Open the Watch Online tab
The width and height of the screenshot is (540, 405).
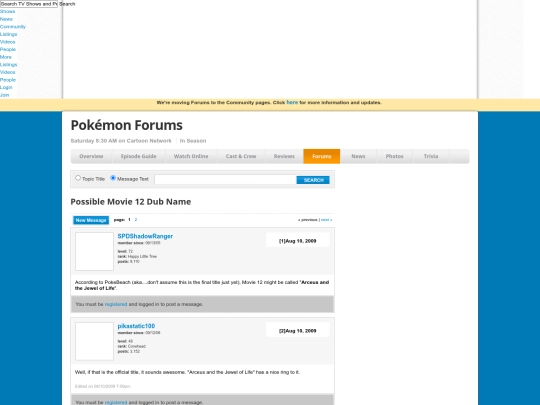point(191,156)
